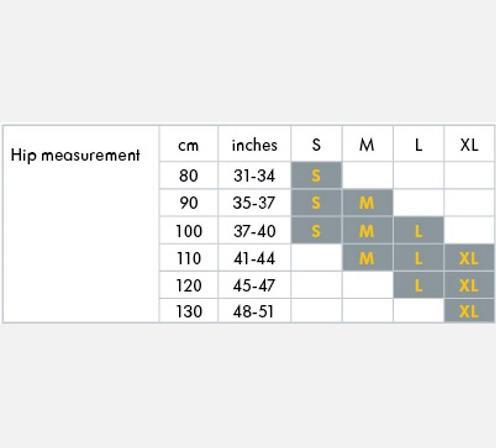Click the yellow L in 100 cm row

[x=419, y=231]
